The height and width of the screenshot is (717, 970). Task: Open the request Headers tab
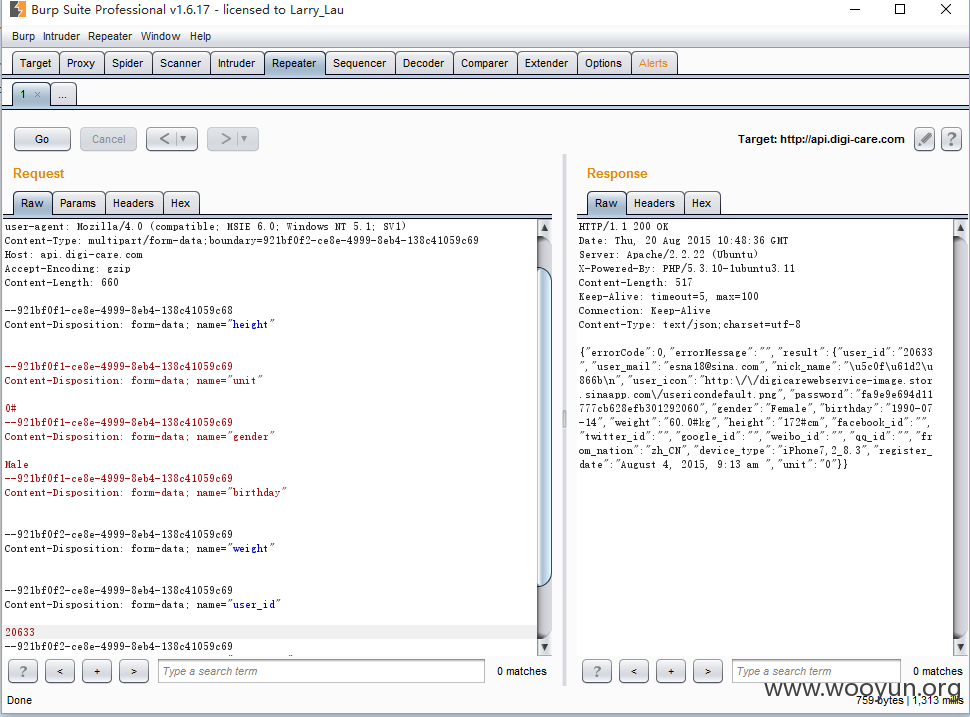(133, 203)
